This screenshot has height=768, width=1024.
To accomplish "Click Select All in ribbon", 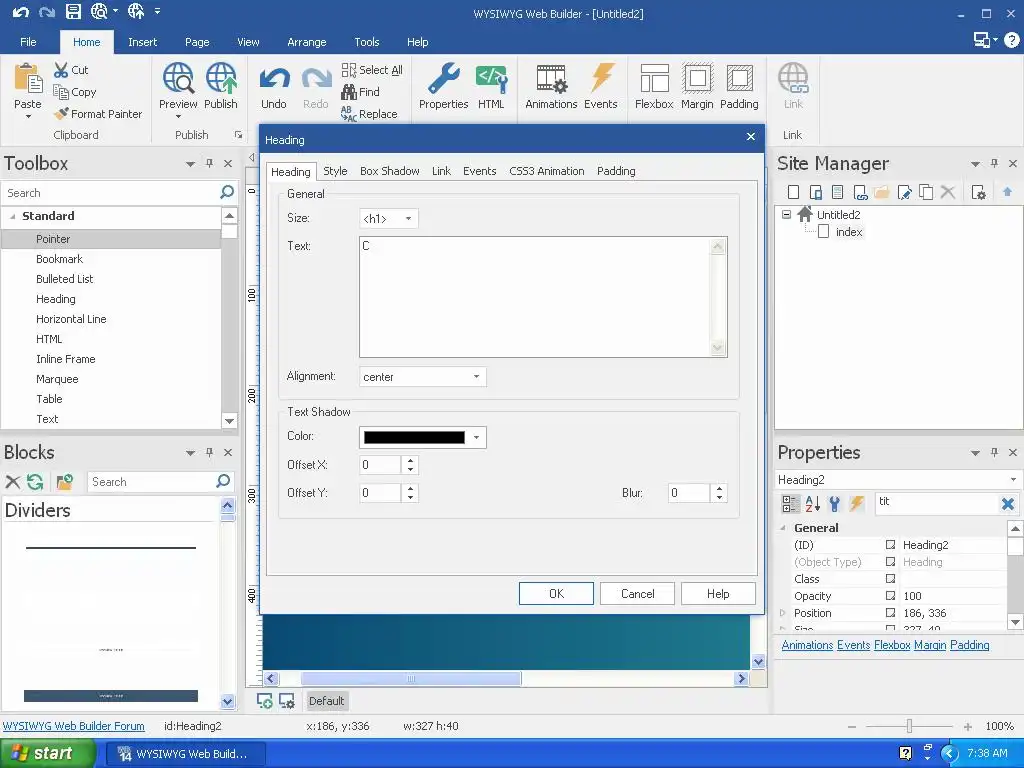I will coord(372,70).
